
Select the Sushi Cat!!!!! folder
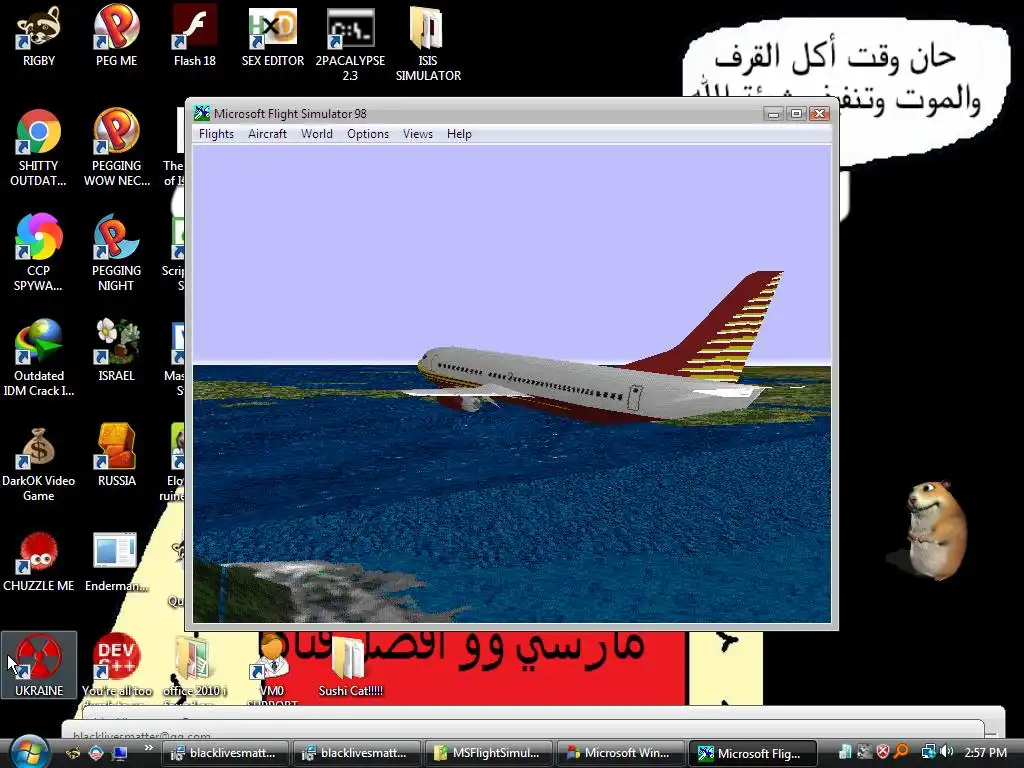click(x=351, y=665)
